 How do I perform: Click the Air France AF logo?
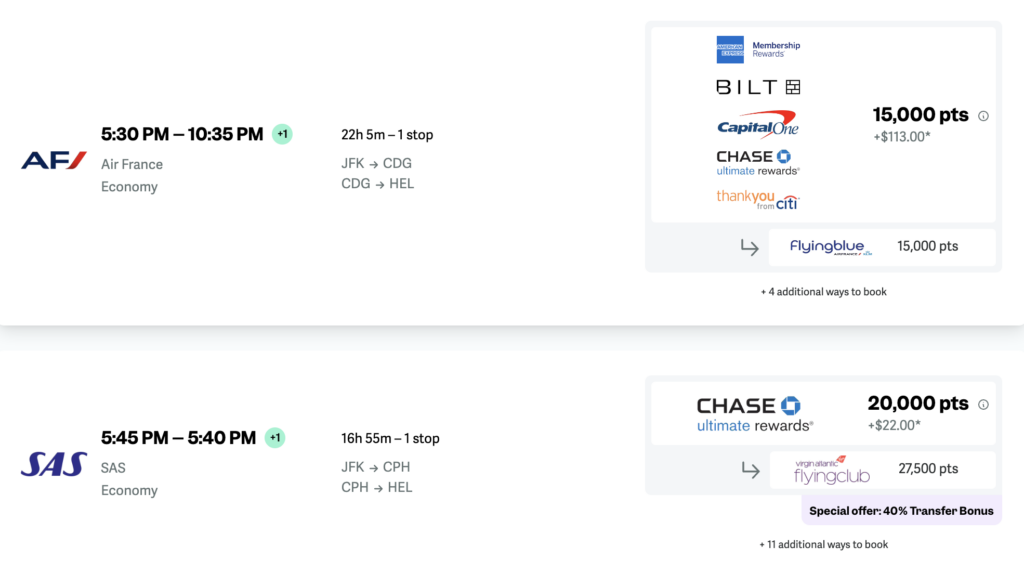(54, 160)
